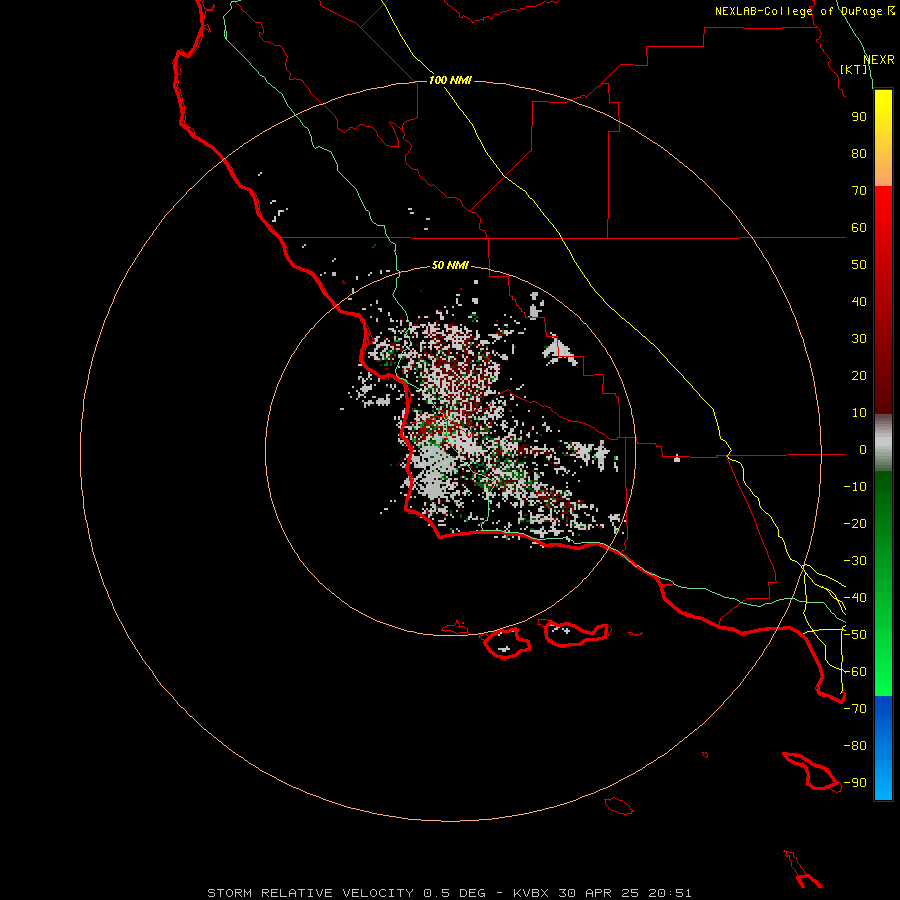The image size is (900, 900).
Task: Click the -10 value on velocity scale
Action: [855, 487]
